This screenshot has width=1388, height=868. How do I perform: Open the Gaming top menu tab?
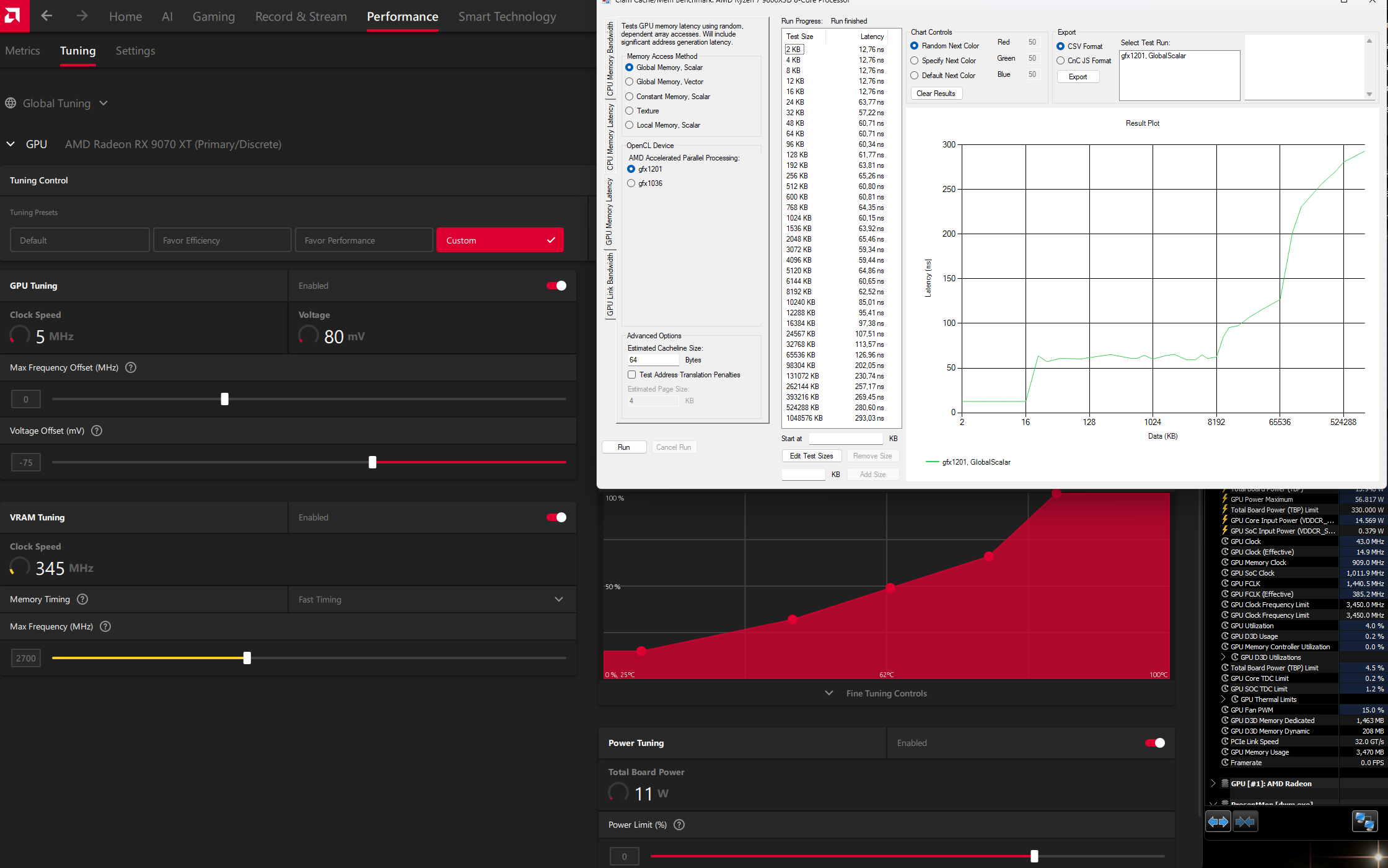213,17
